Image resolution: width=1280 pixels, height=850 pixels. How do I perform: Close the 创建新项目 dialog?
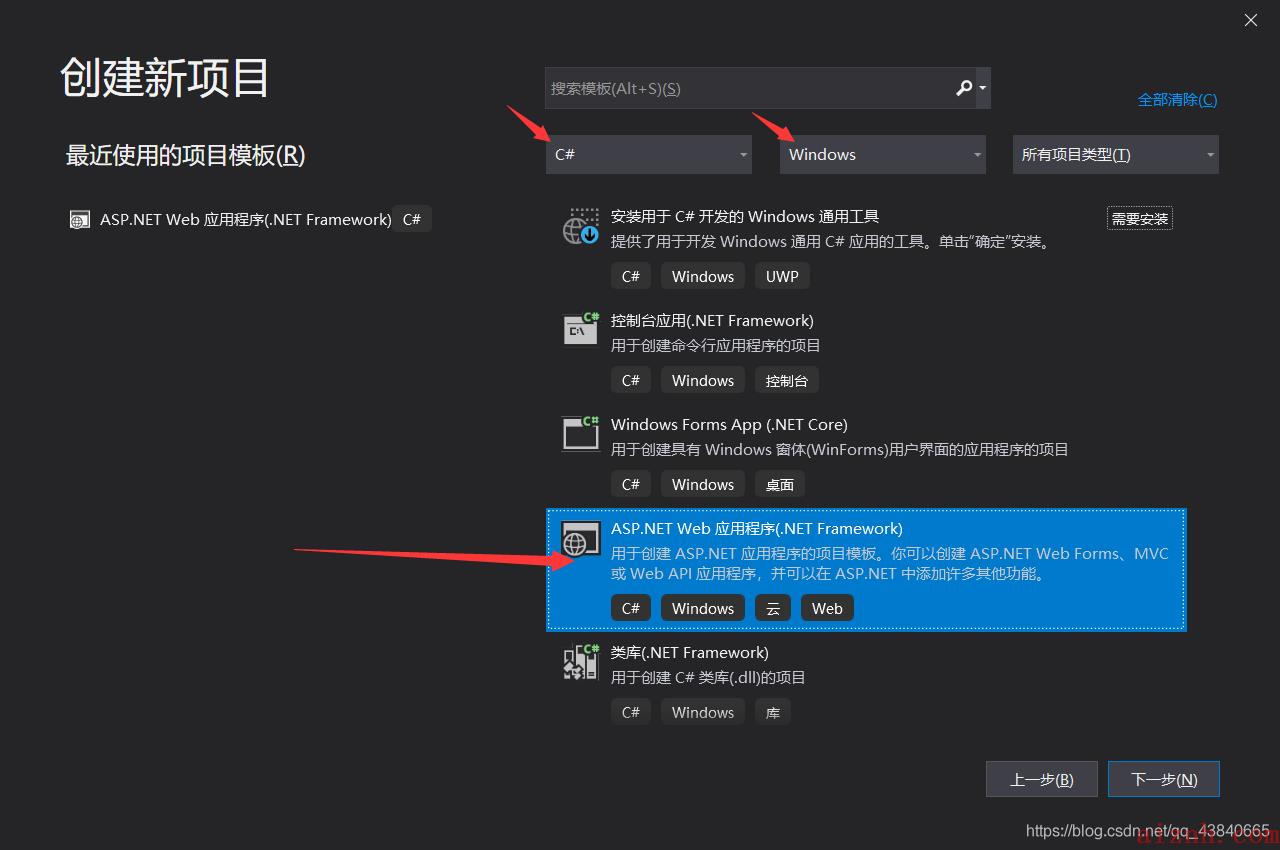[x=1251, y=20]
